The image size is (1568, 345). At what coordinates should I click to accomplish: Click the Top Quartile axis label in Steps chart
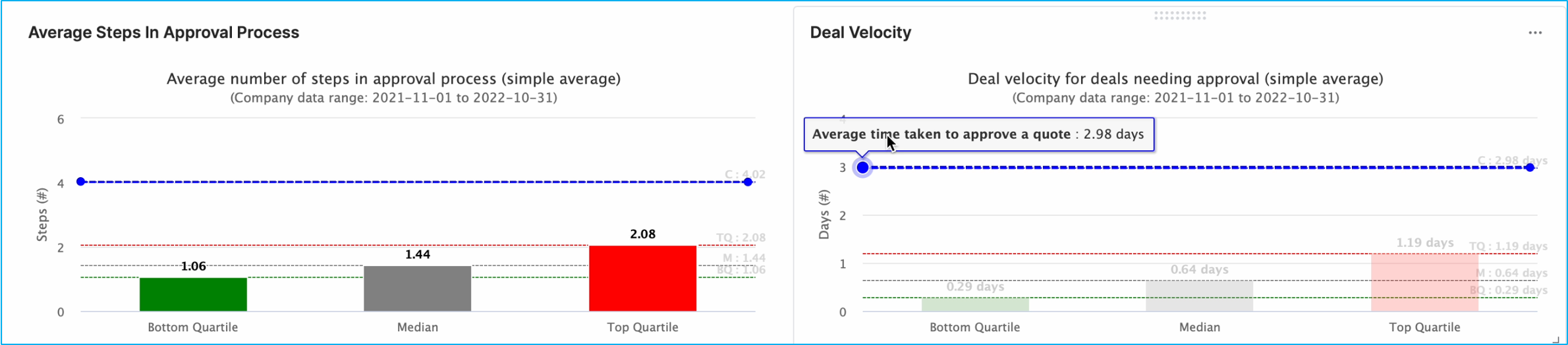pos(642,327)
